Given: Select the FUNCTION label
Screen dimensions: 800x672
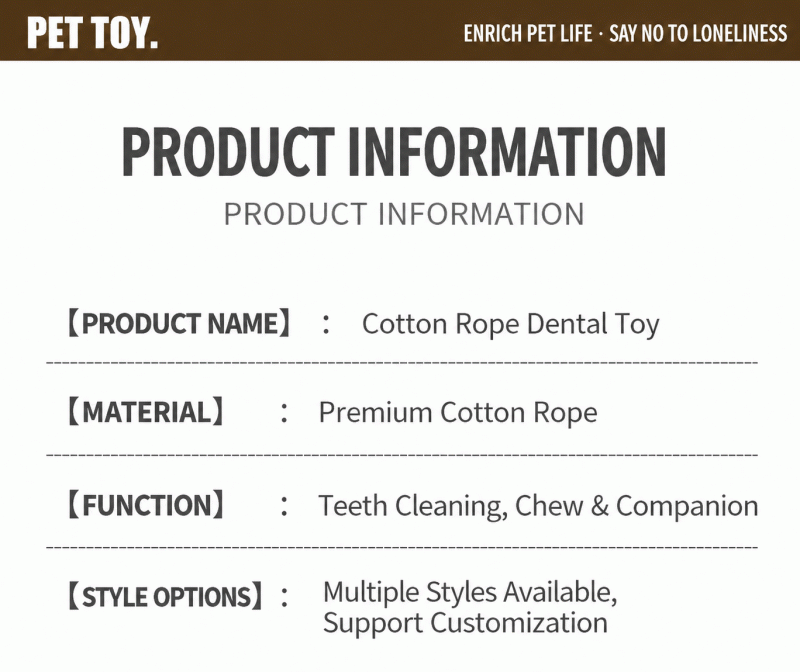Looking at the screenshot, I should click(x=146, y=505).
